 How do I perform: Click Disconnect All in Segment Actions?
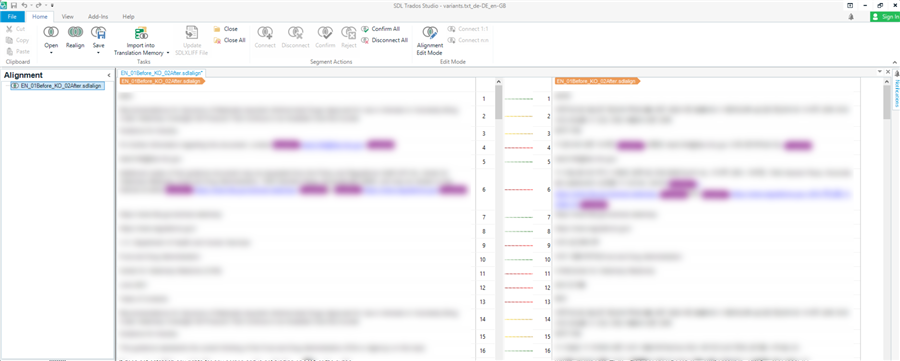[385, 40]
